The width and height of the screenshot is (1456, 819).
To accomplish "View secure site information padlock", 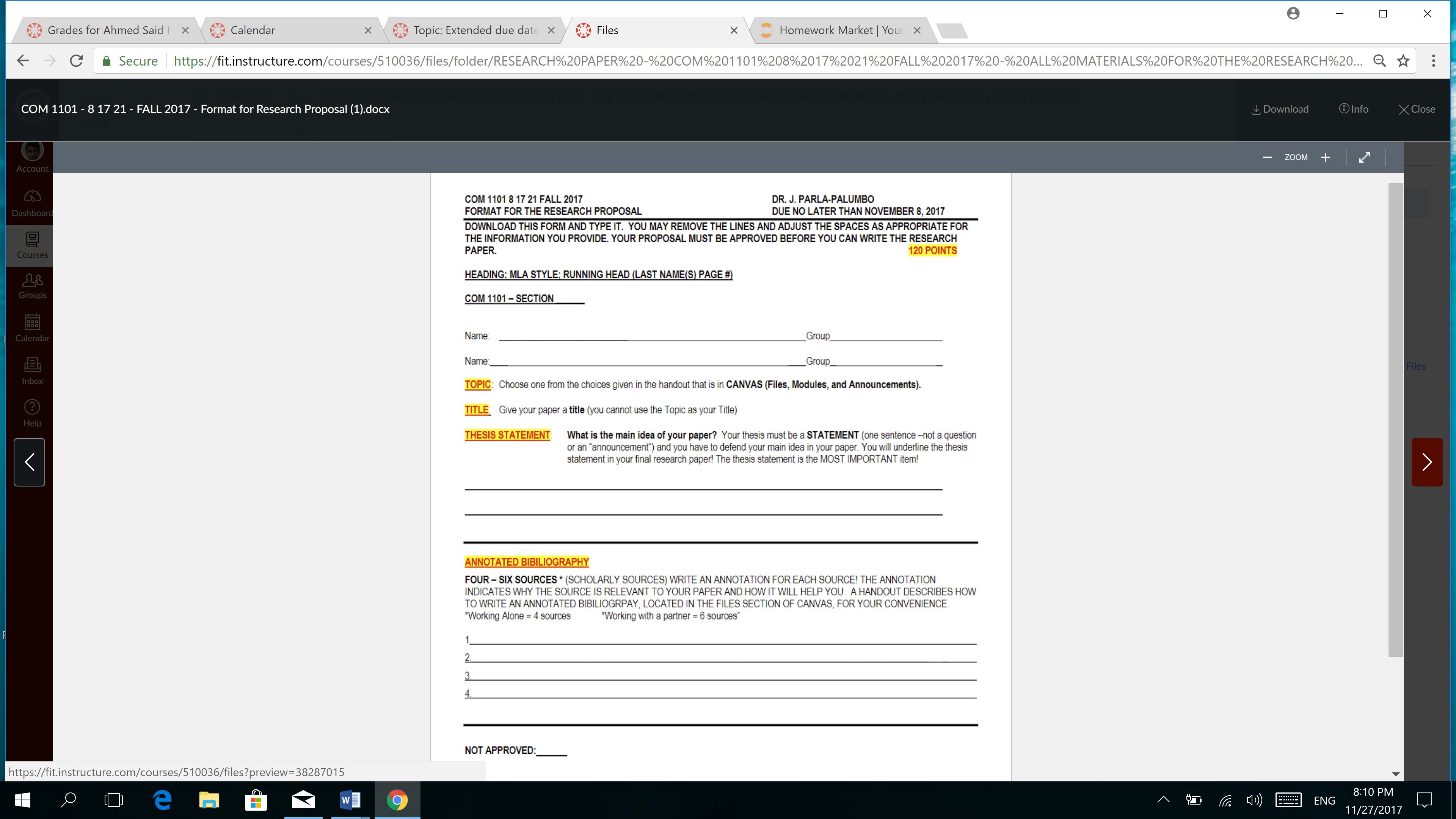I will pyautogui.click(x=106, y=61).
